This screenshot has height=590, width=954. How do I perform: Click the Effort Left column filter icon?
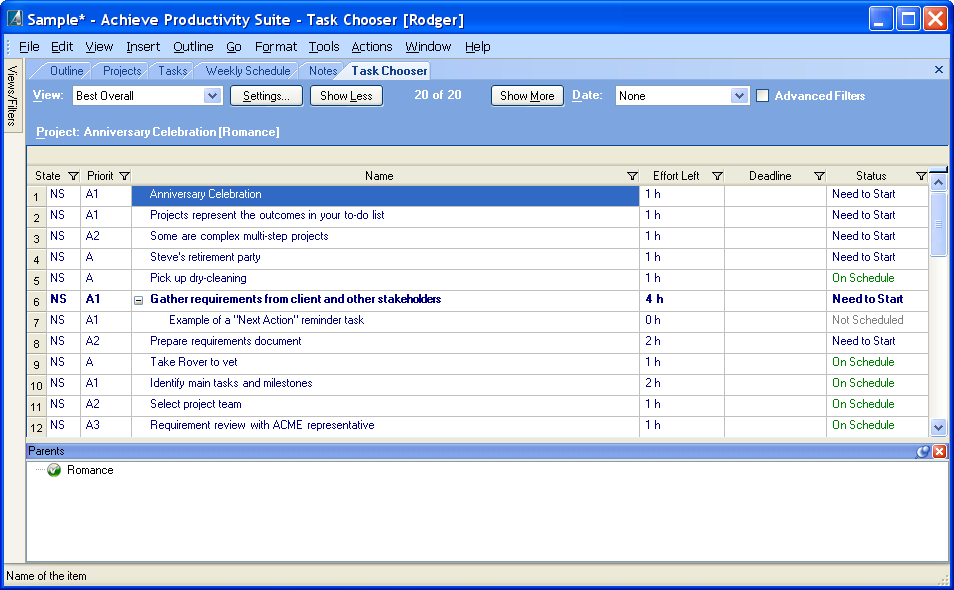(717, 176)
